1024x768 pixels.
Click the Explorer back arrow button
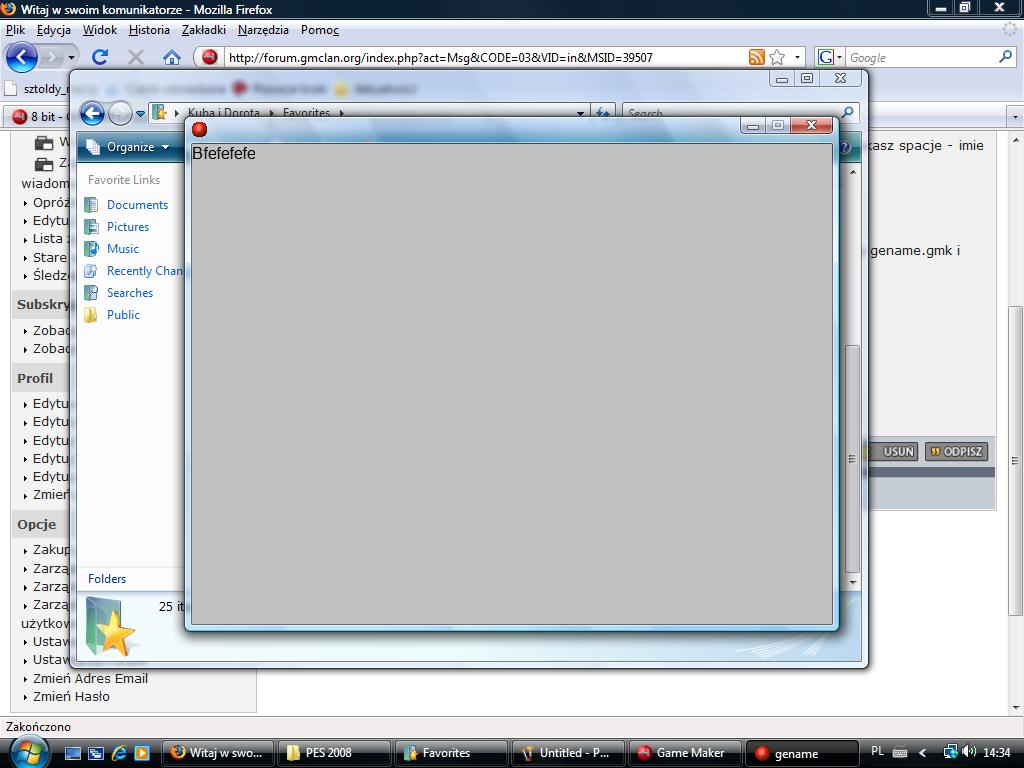92,113
